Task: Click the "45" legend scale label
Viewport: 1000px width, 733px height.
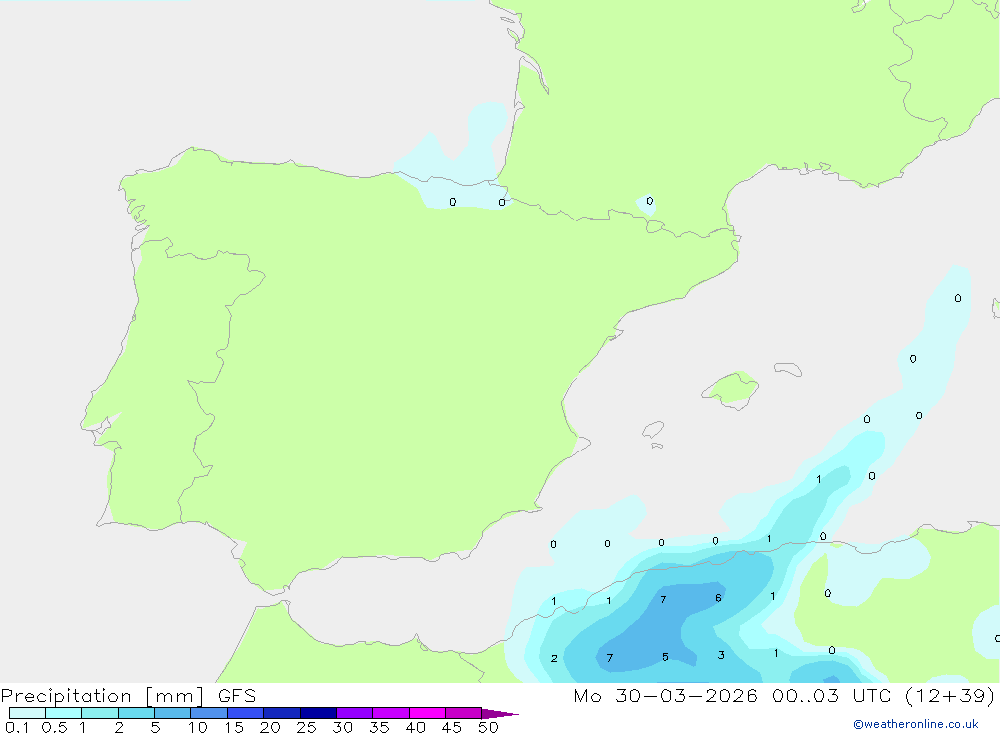Action: tap(452, 727)
